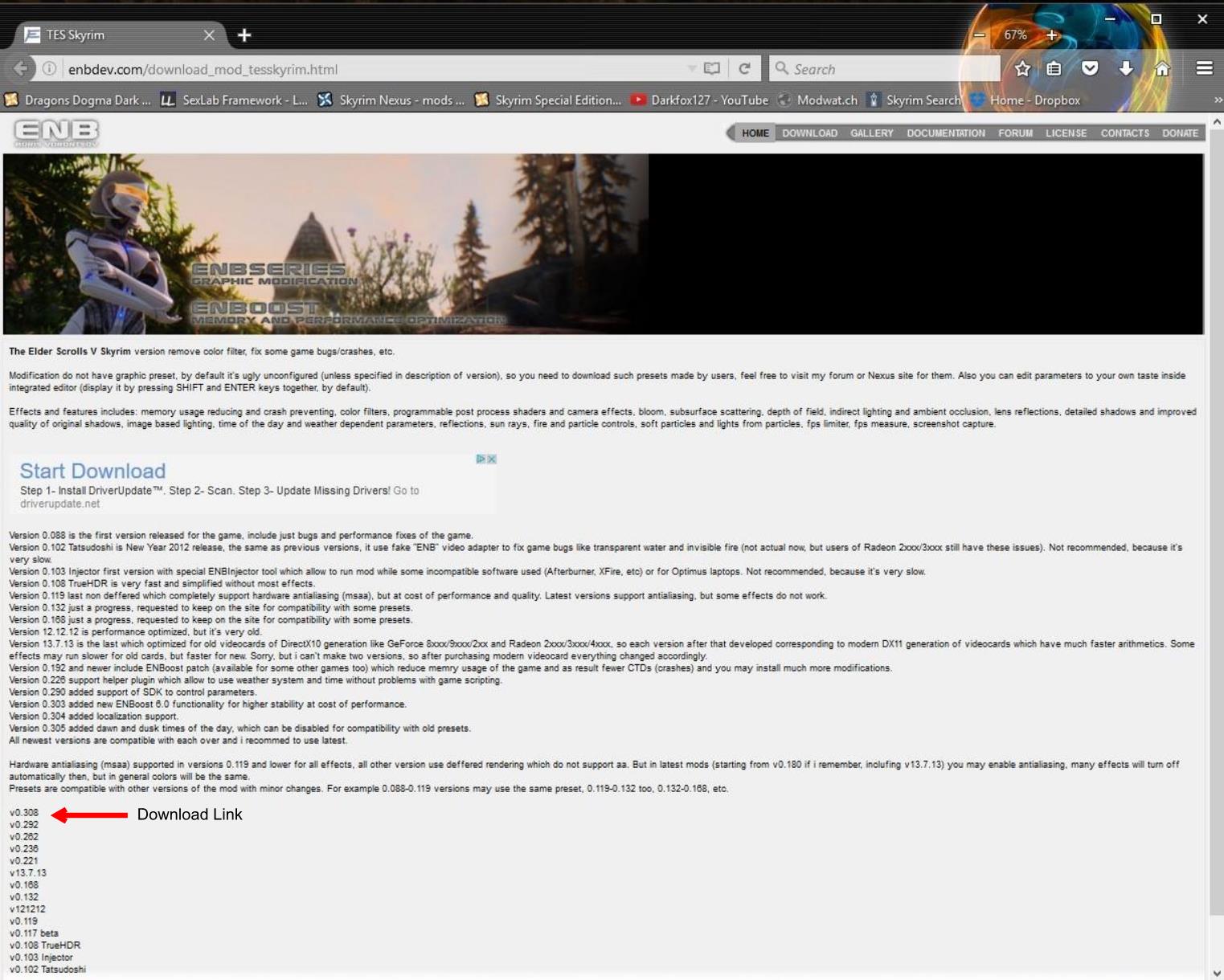Open the CONTACTS menu item
This screenshot has height=980, width=1224.
(1124, 133)
